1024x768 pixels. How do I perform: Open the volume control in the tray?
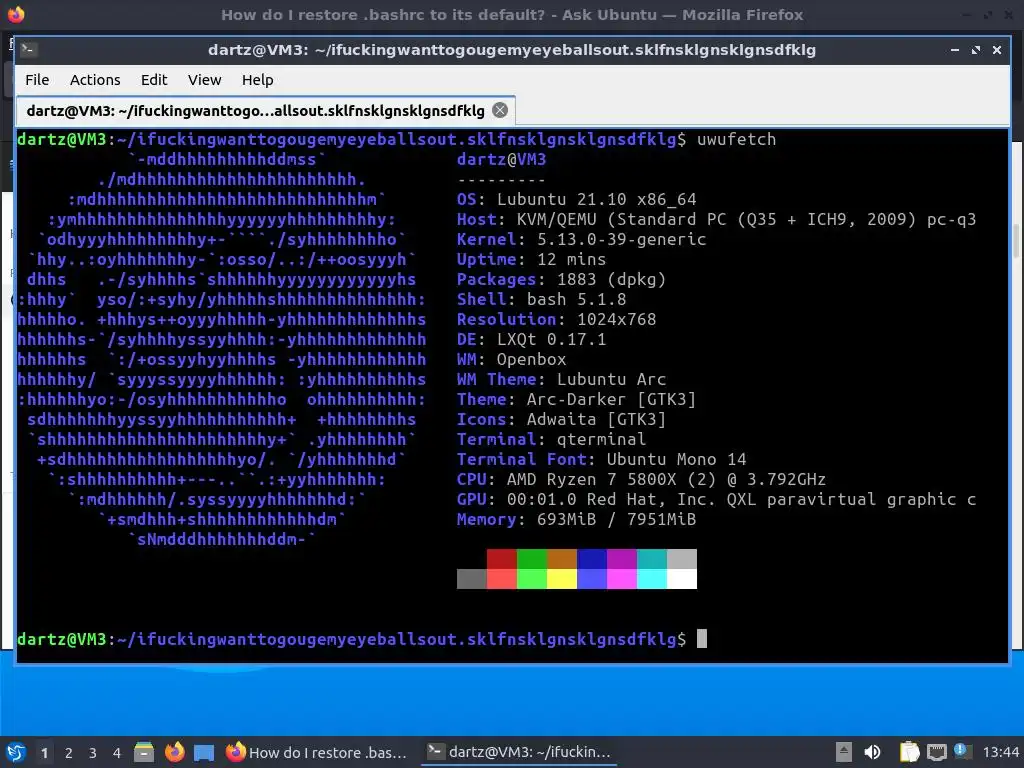coord(872,752)
